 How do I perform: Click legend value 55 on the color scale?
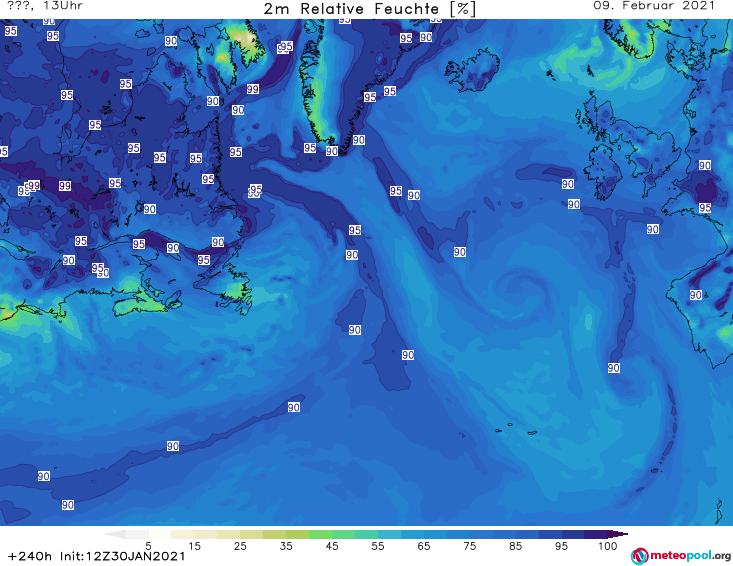[x=378, y=546]
